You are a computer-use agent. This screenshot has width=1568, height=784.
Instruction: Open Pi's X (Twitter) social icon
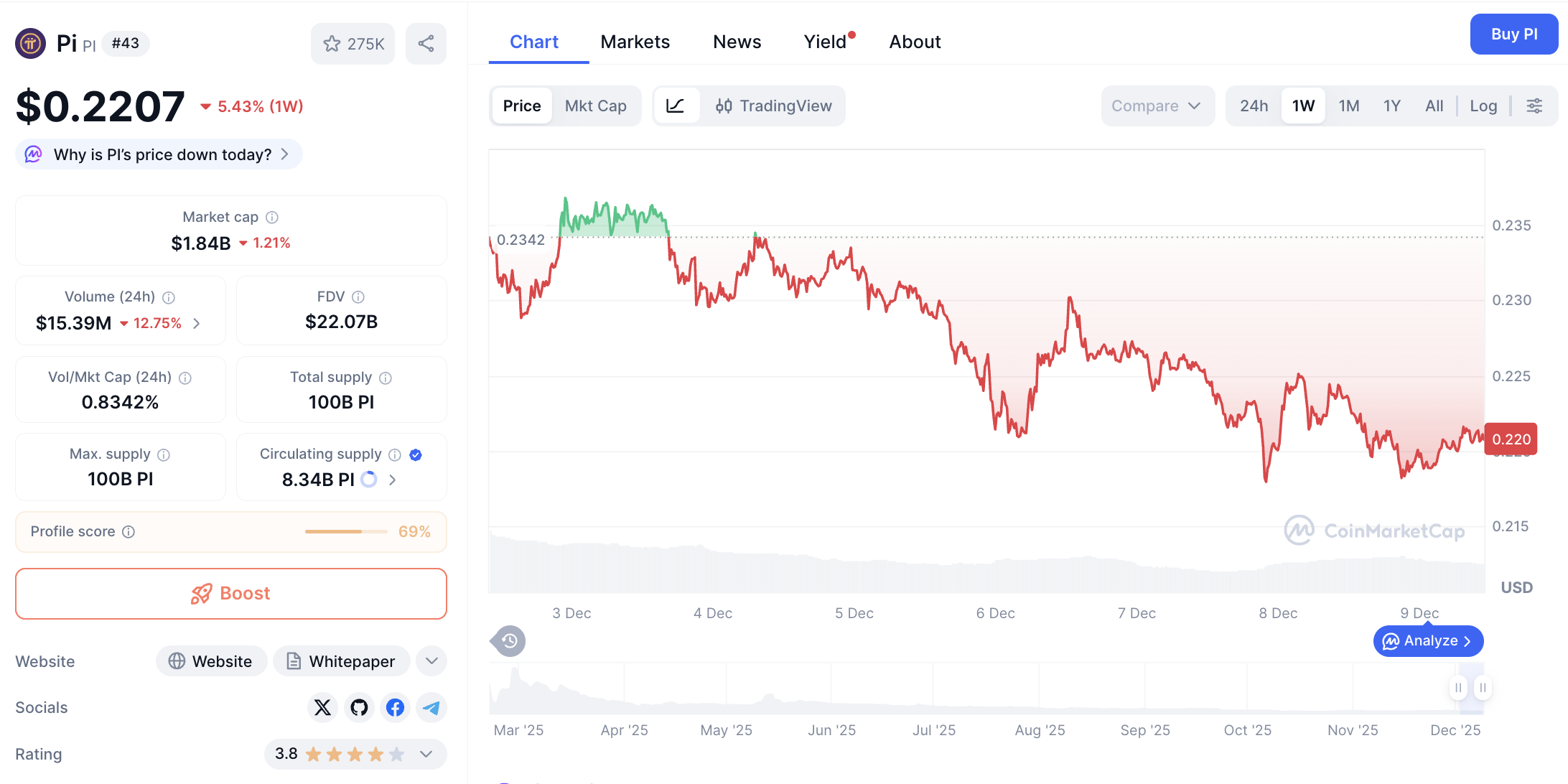[322, 707]
